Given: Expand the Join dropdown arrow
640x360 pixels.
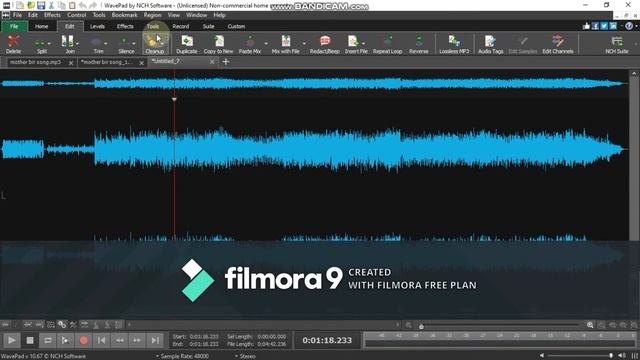Looking at the screenshot, I should tap(78, 44).
